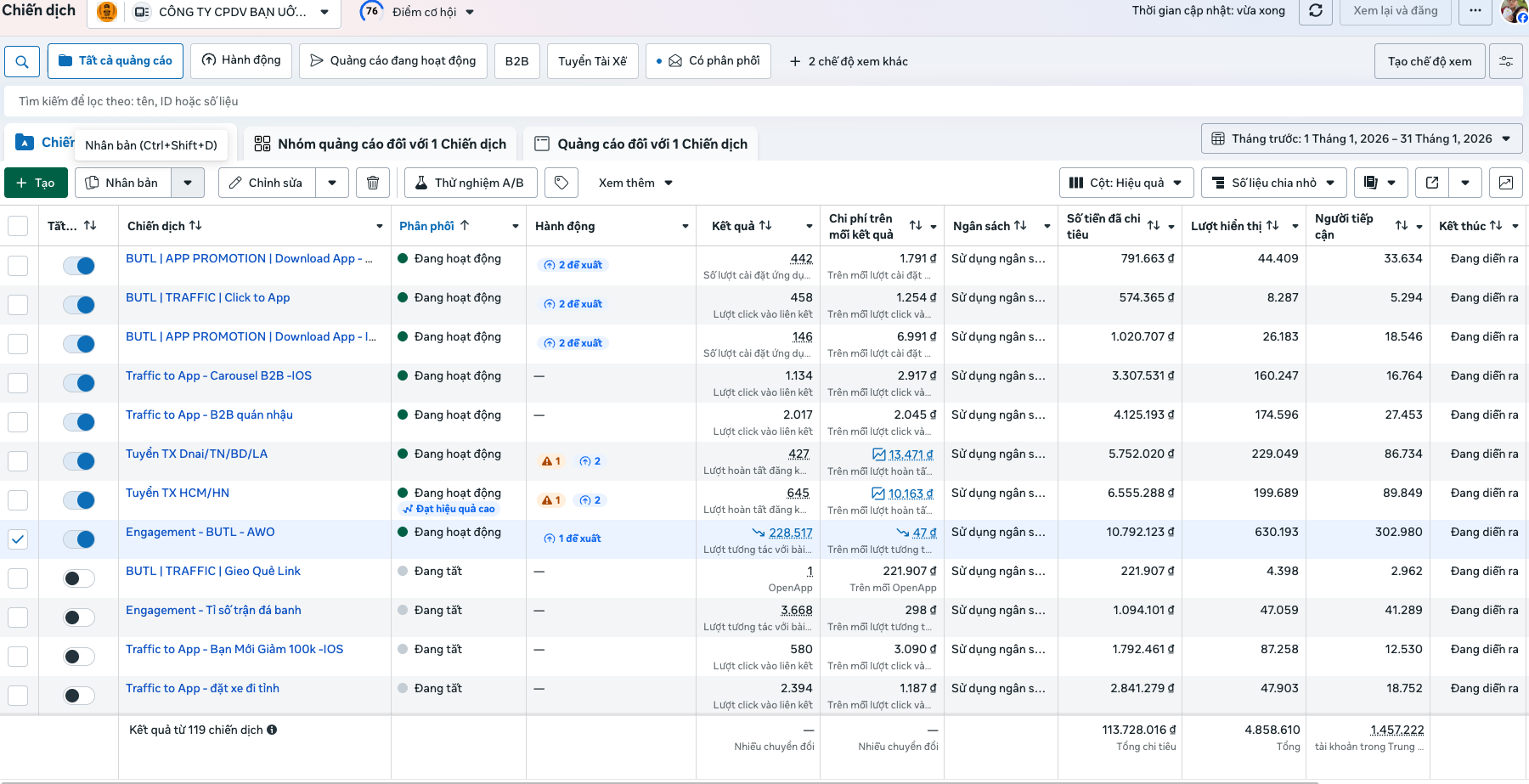Open Traffic to App - B2B quán nhậu campaign
Image resolution: width=1529 pixels, height=784 pixels.
pyautogui.click(x=209, y=415)
